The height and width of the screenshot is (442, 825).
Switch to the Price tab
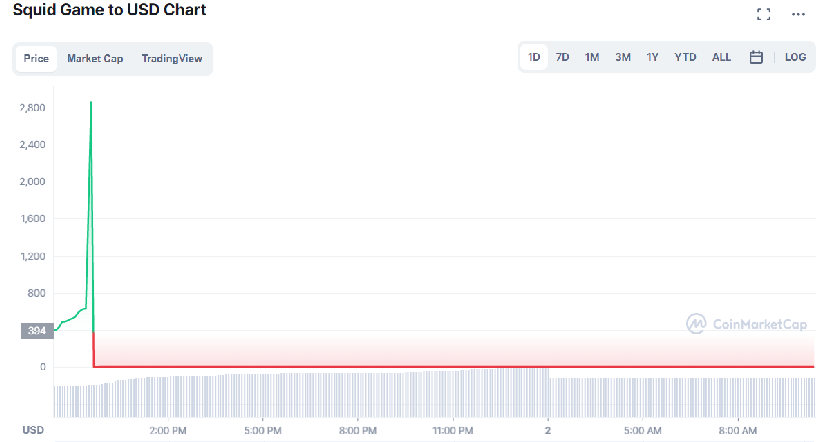(x=36, y=58)
